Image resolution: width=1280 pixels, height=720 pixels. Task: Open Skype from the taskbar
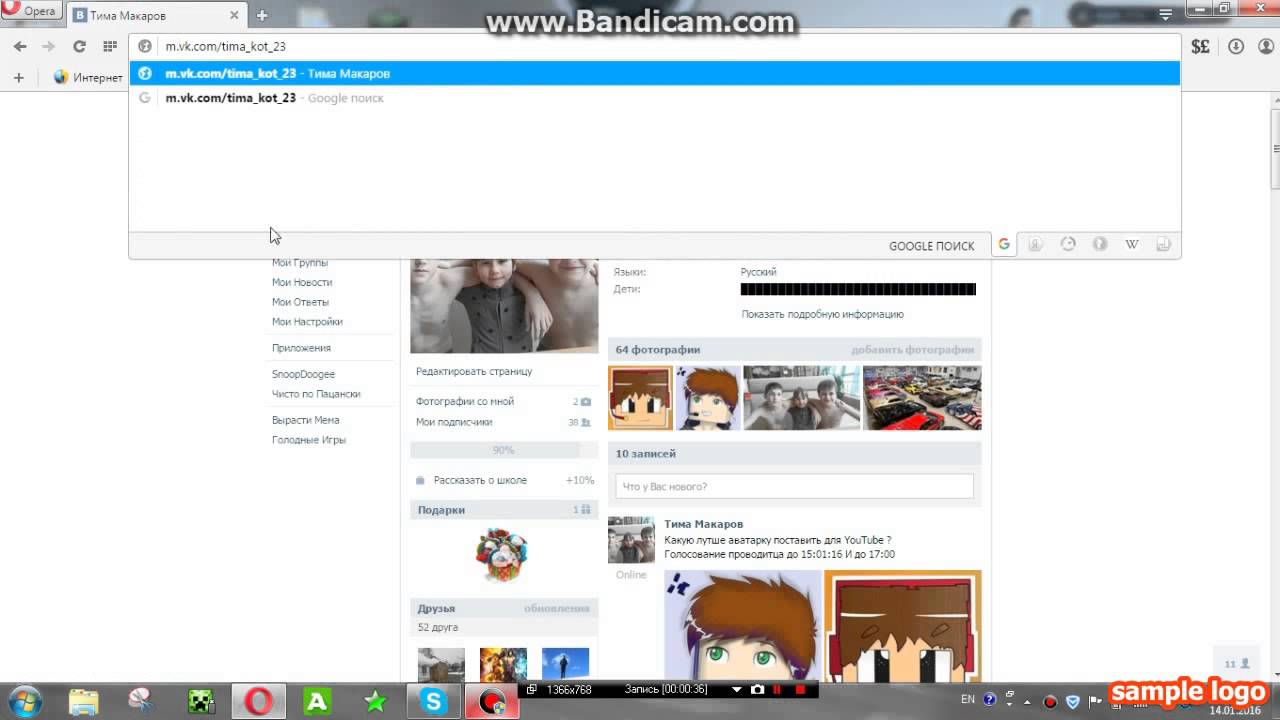434,702
